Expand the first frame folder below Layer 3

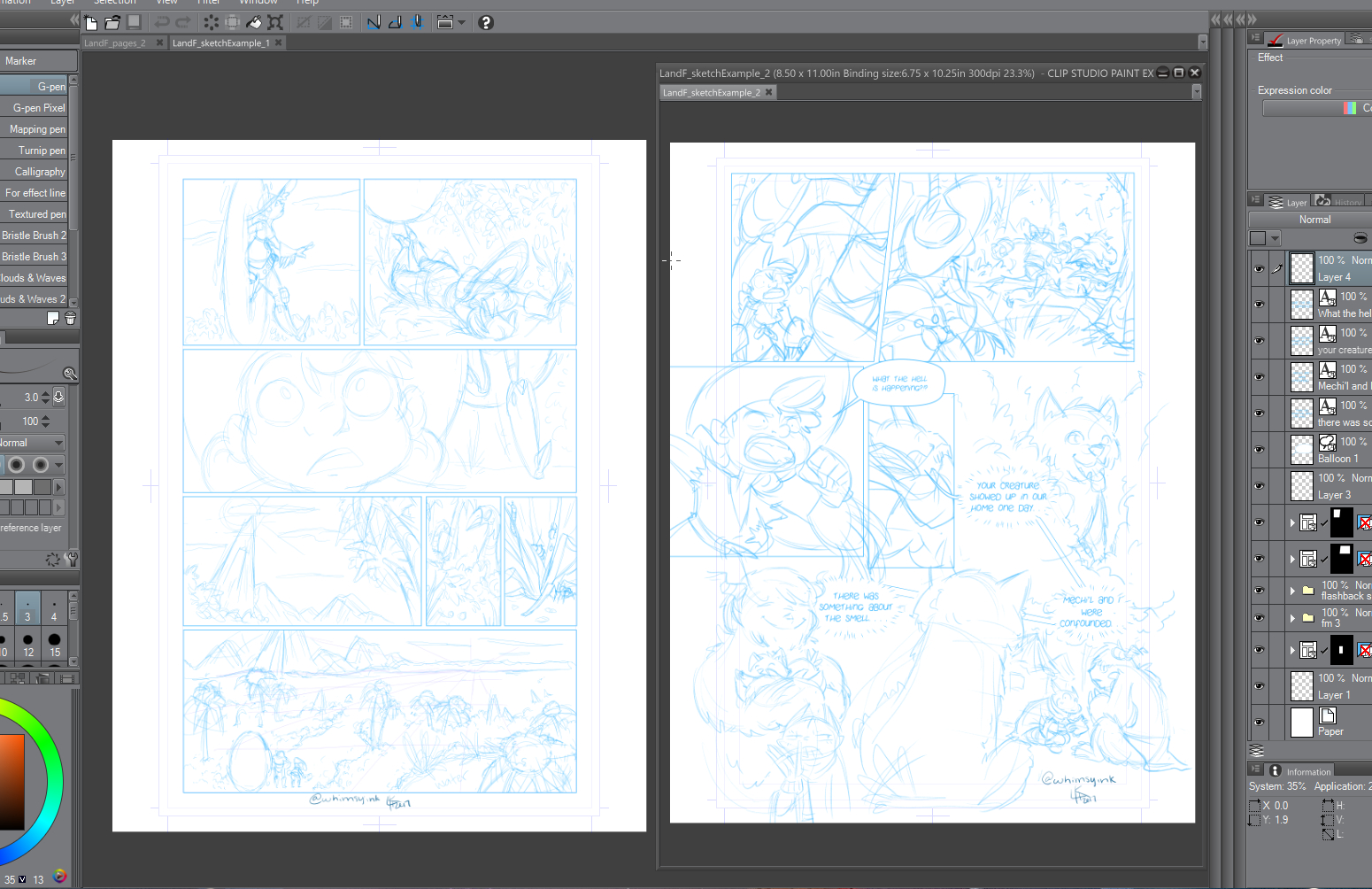click(1292, 522)
